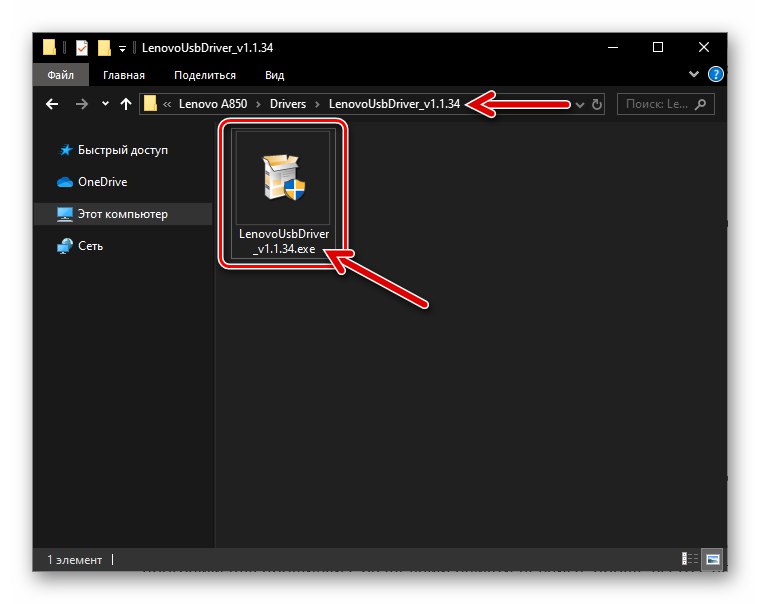Click the Быстрый доступ star icon
The width and height of the screenshot is (760, 604).
[x=65, y=150]
